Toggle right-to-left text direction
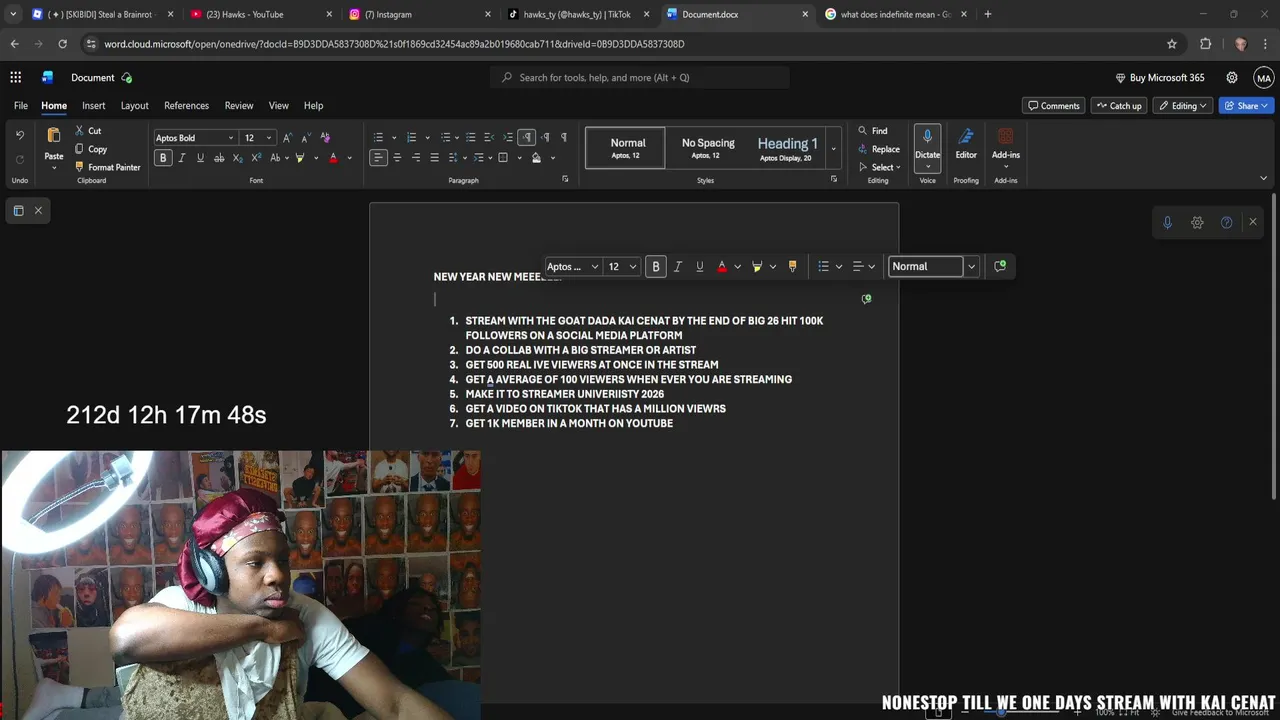 545,138
